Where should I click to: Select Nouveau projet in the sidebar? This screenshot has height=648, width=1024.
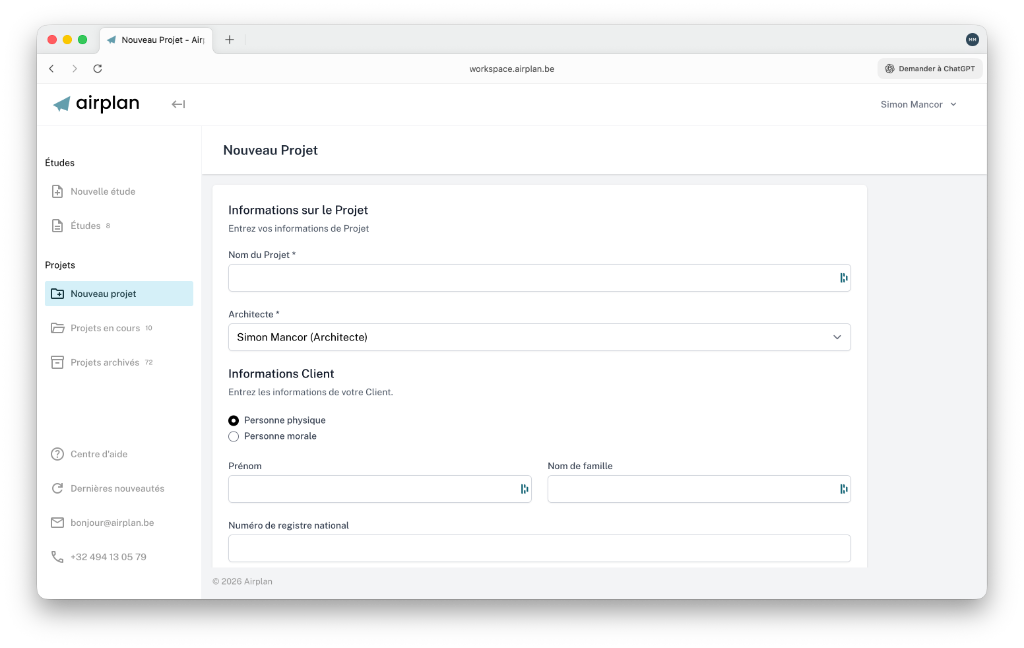coord(119,293)
